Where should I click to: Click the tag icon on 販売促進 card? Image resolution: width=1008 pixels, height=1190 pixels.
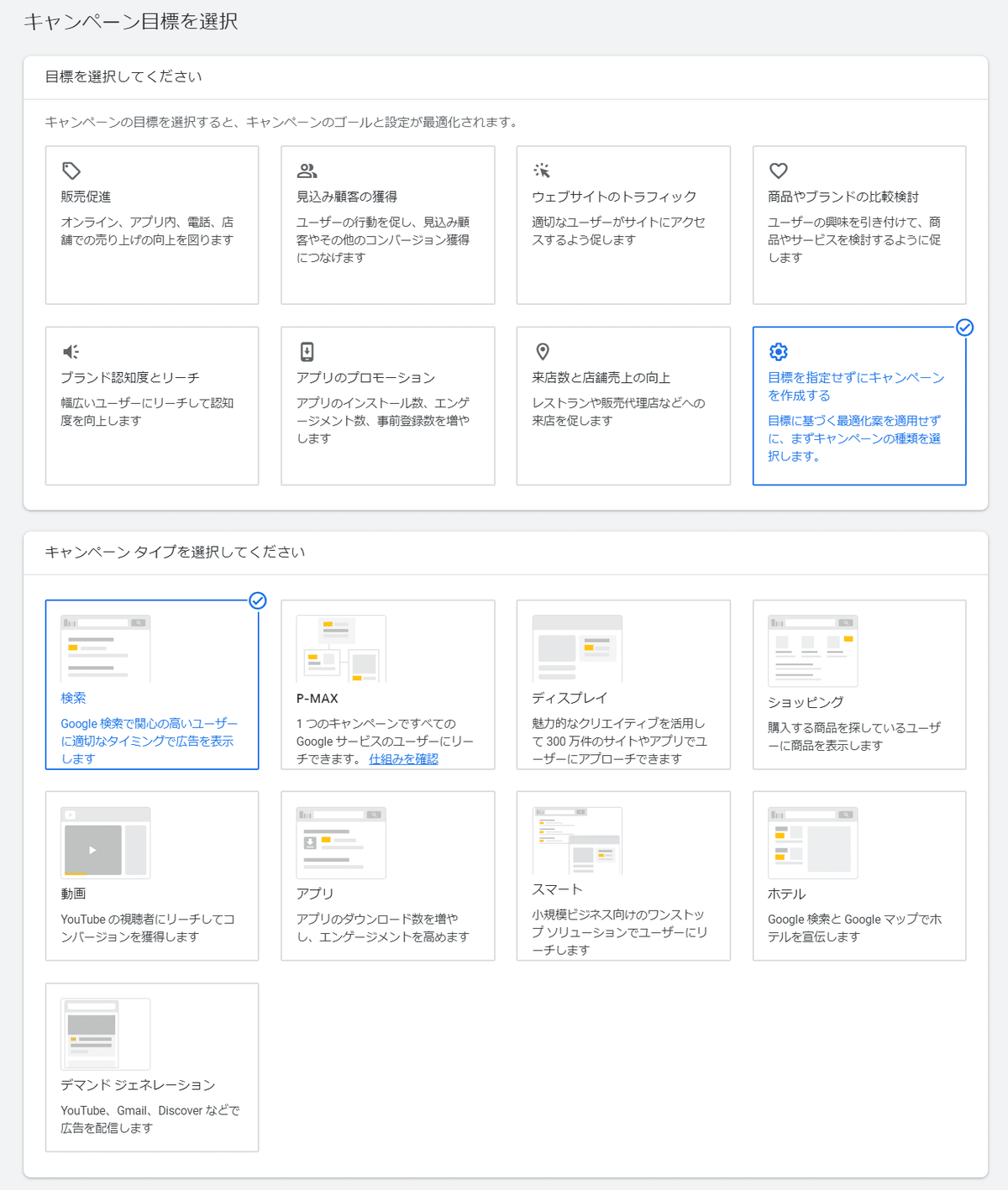tap(71, 170)
